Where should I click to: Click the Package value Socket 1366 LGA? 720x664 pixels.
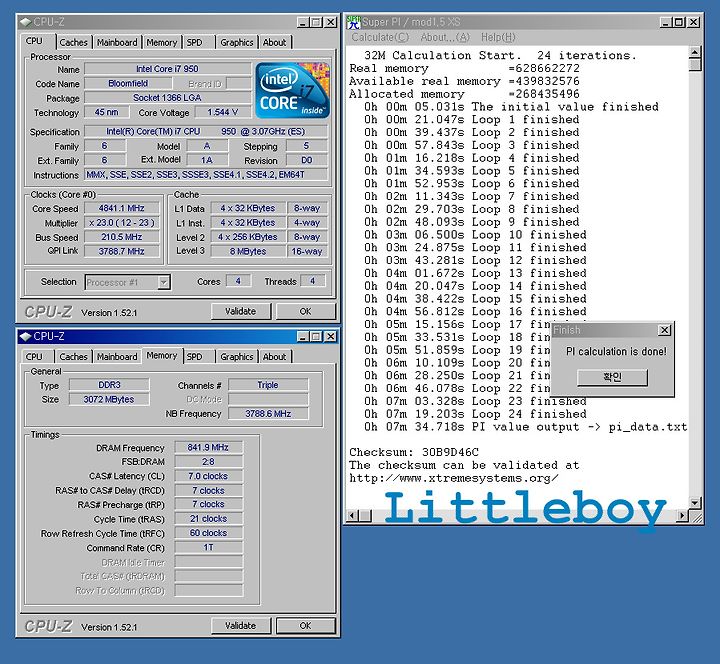pos(167,98)
